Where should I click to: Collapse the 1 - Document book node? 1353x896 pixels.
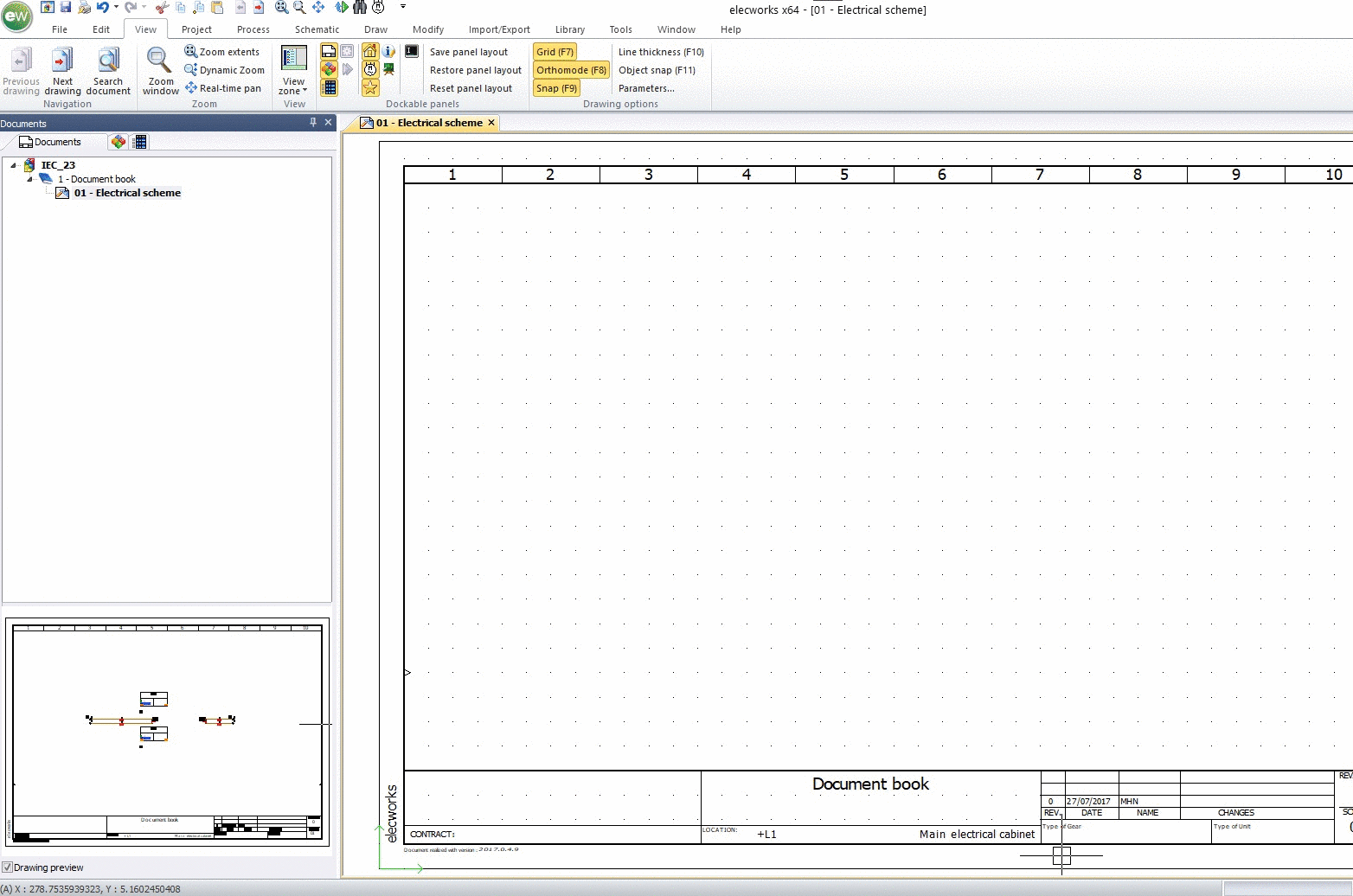pyautogui.click(x=29, y=179)
